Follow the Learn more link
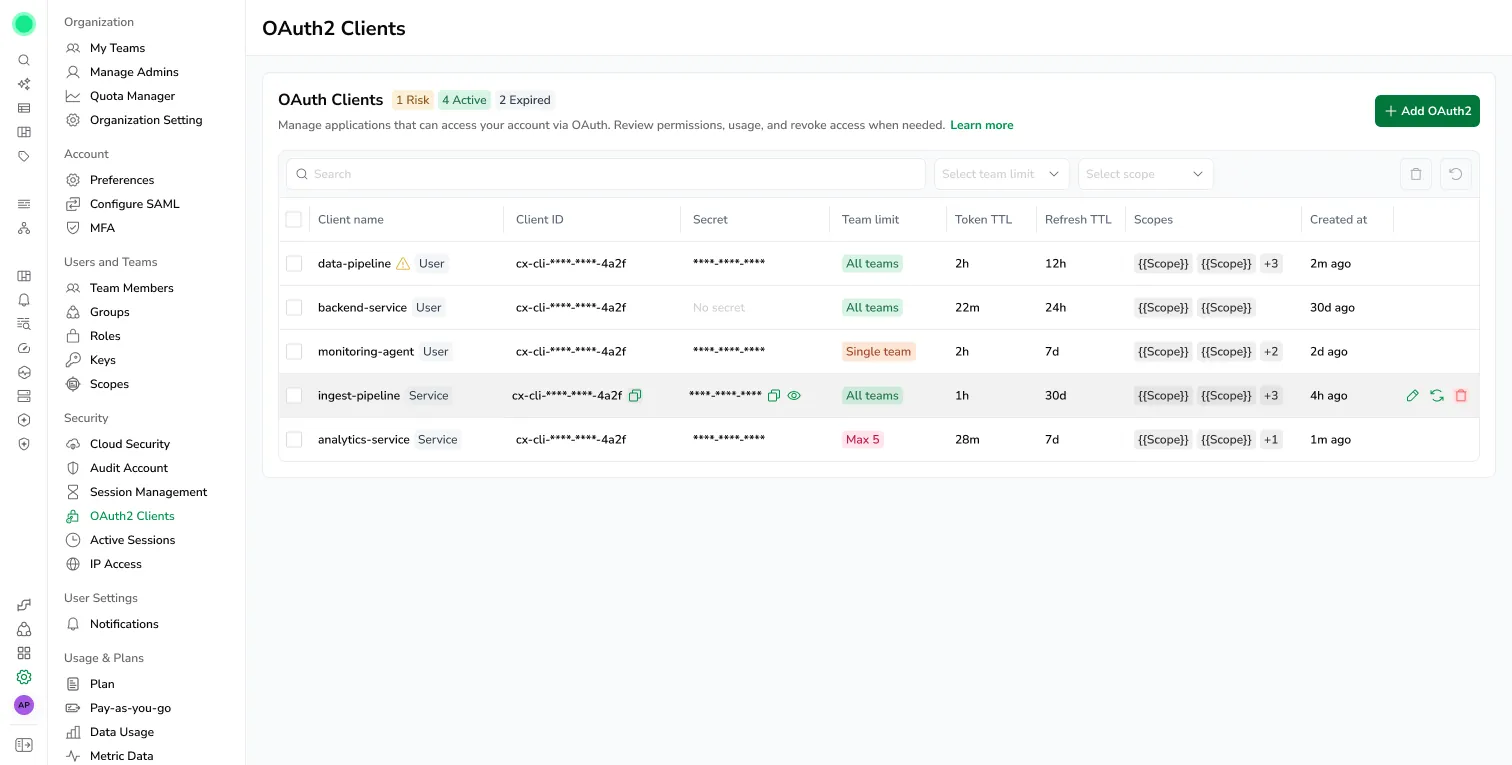Image resolution: width=1512 pixels, height=765 pixels. tap(981, 125)
